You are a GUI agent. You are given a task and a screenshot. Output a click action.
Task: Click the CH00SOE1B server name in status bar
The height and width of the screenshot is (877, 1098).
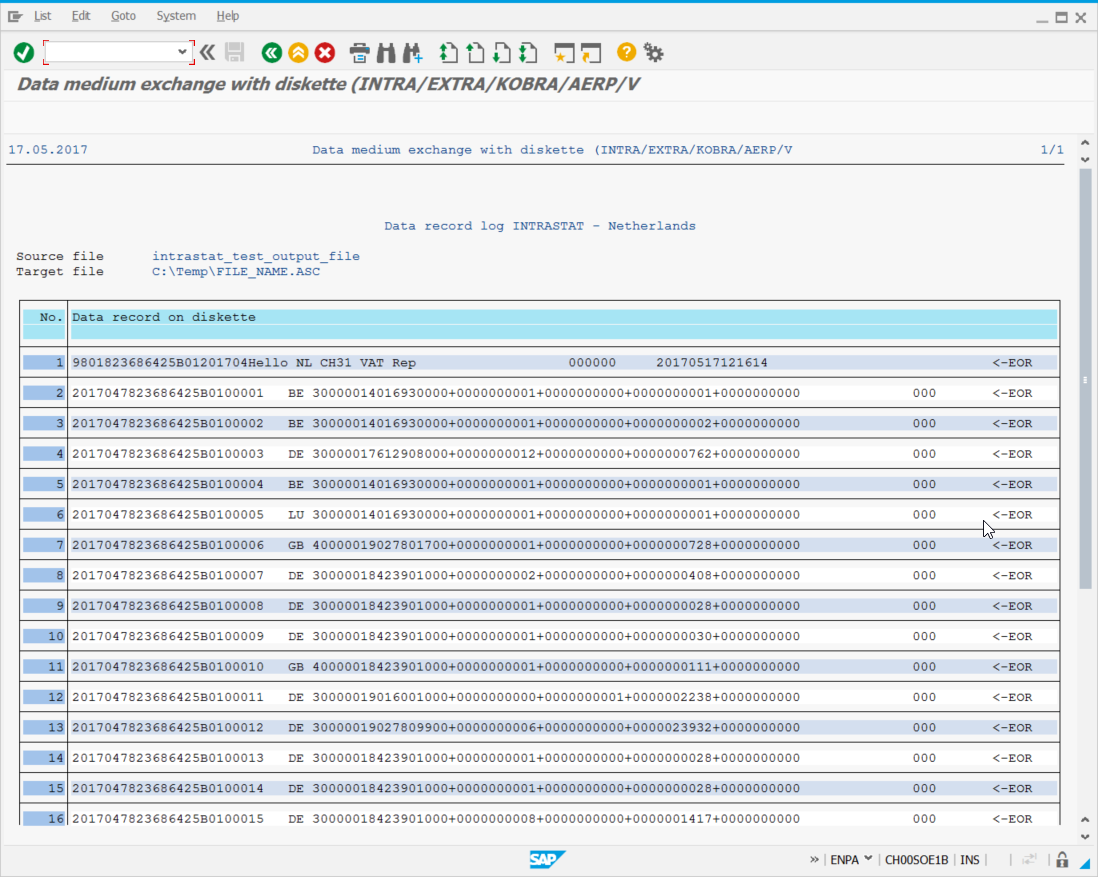917,859
